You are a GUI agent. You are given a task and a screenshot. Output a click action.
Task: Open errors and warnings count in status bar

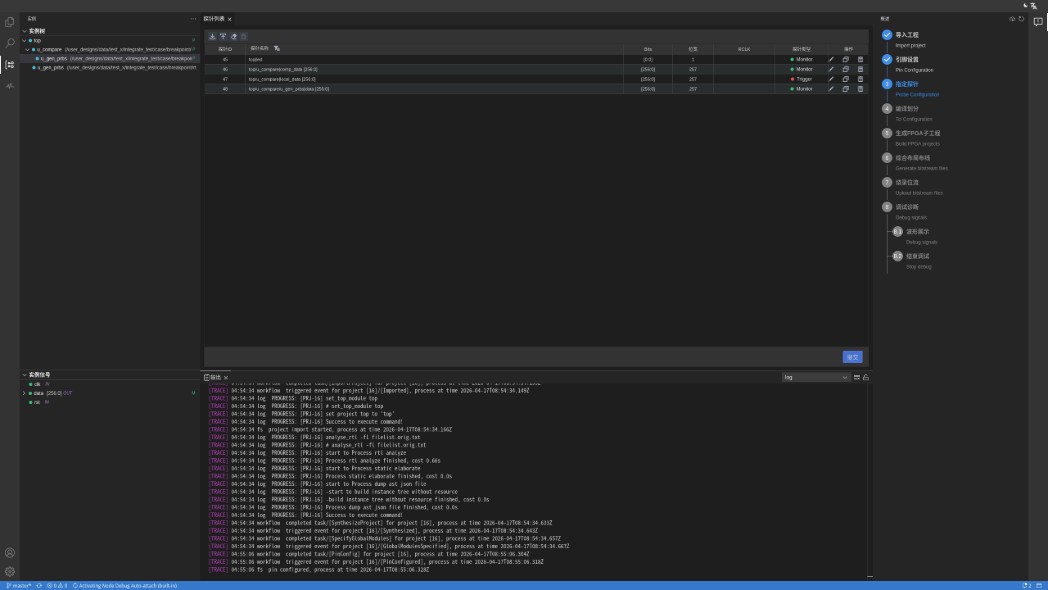point(57,586)
